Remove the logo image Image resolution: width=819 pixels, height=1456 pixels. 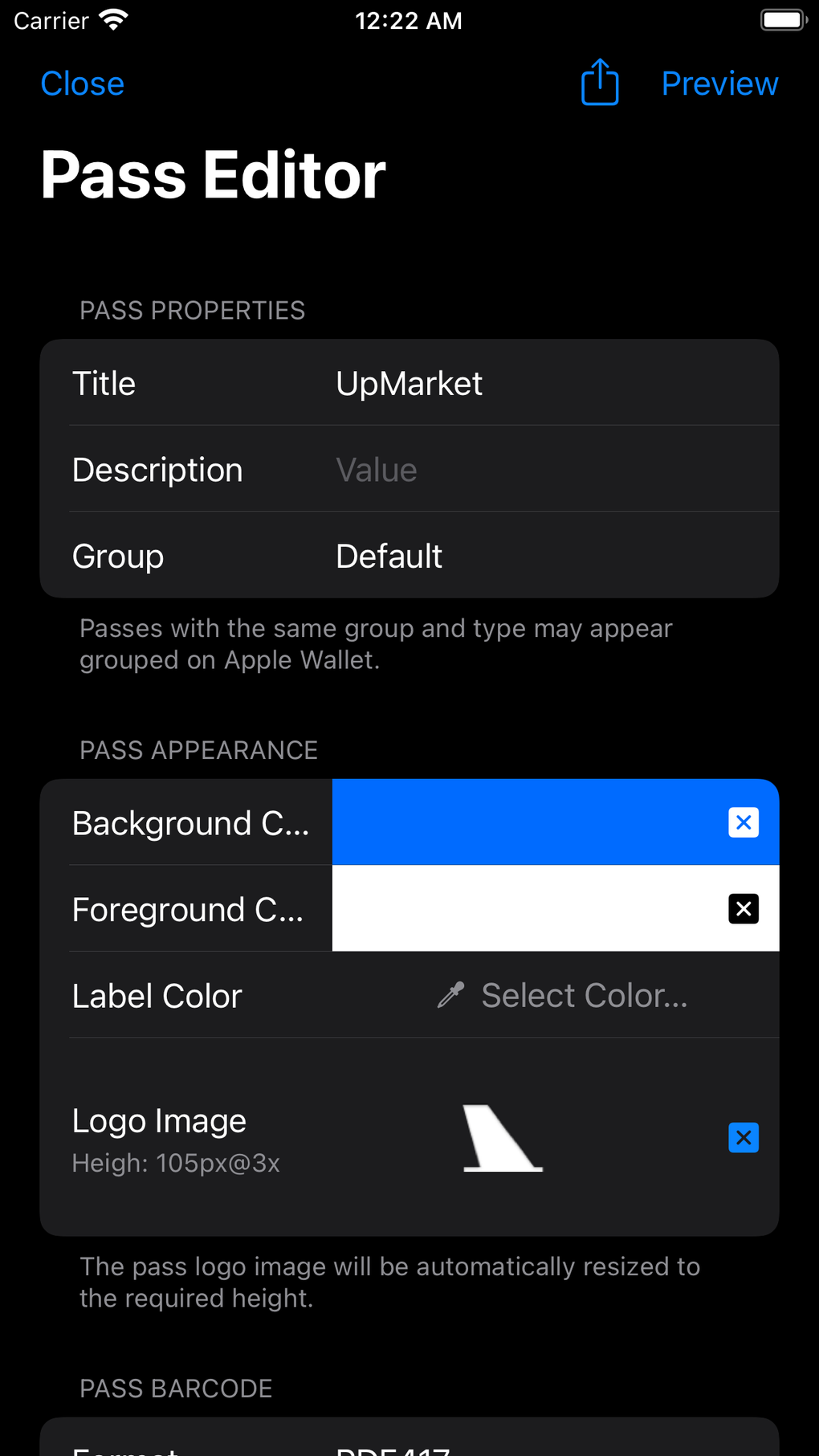point(744,1137)
